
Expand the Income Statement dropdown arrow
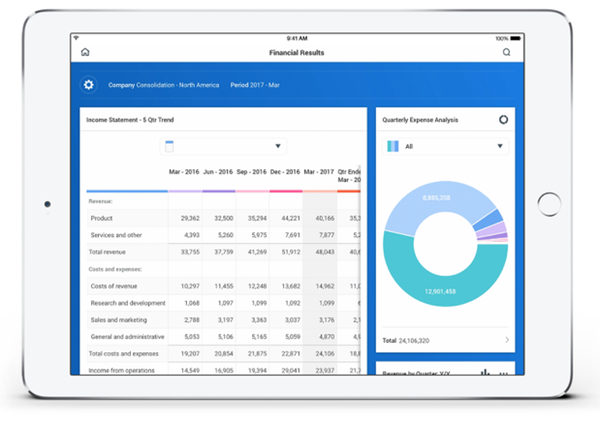[x=277, y=146]
